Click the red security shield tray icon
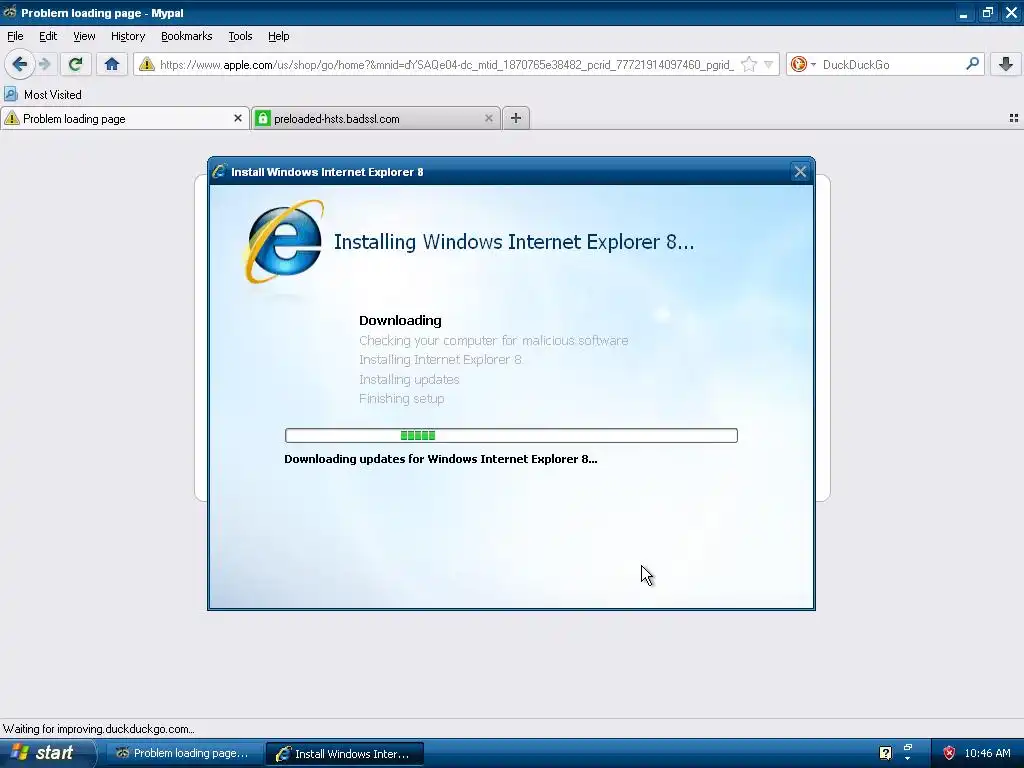 [x=949, y=753]
